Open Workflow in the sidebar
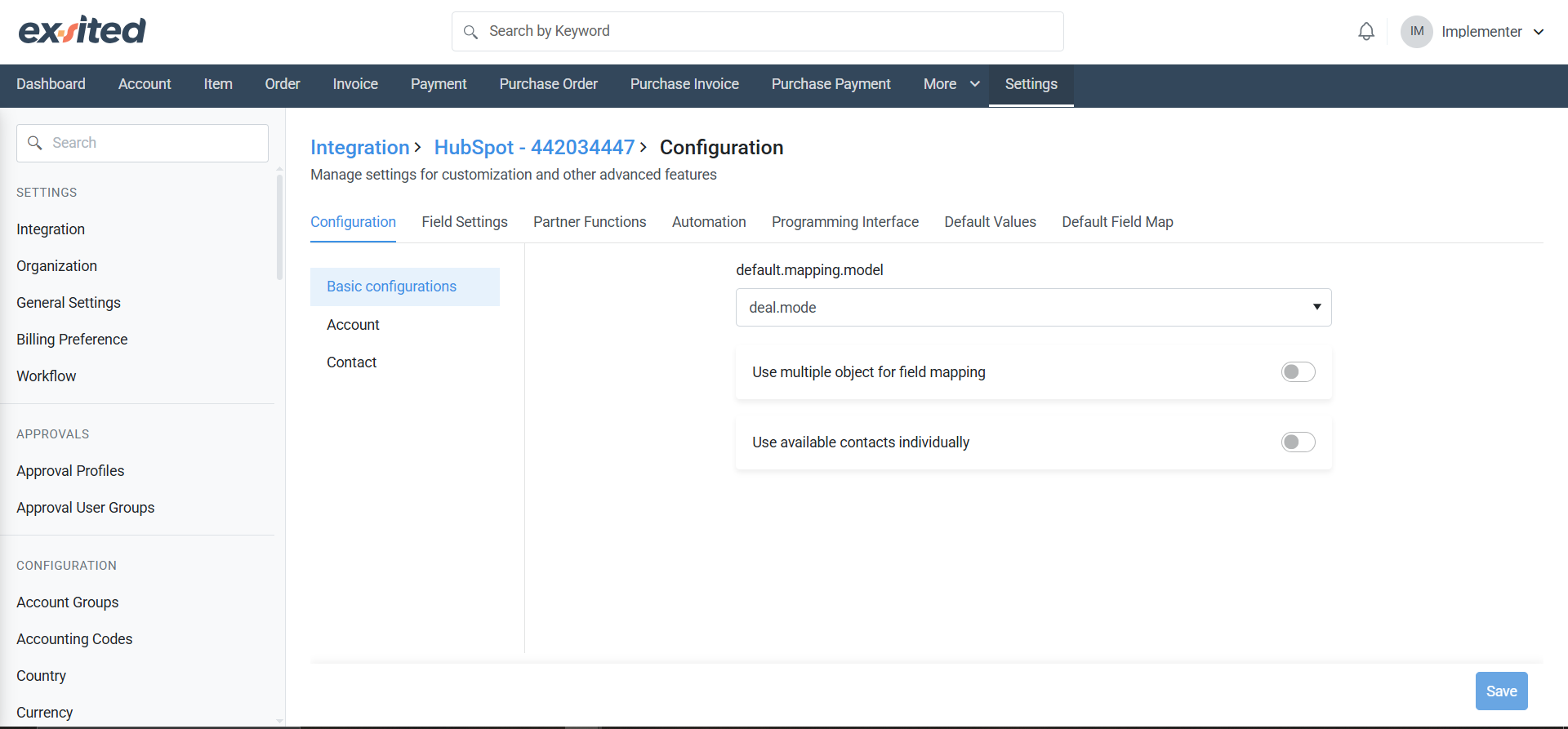The width and height of the screenshot is (1568, 729). 46,376
